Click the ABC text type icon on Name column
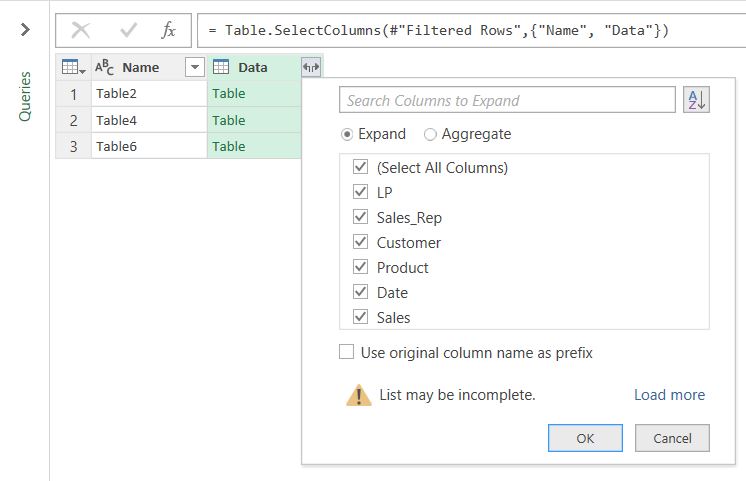 tap(104, 67)
